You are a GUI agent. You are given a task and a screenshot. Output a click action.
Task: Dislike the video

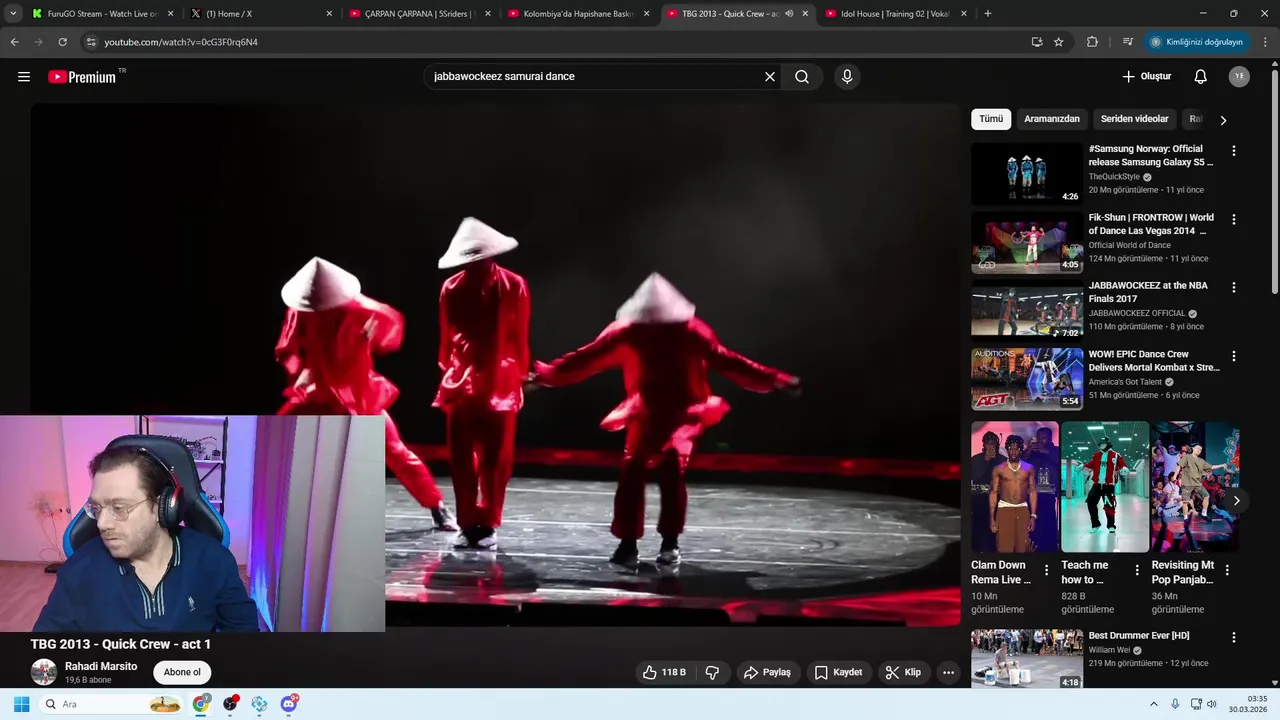click(x=713, y=673)
